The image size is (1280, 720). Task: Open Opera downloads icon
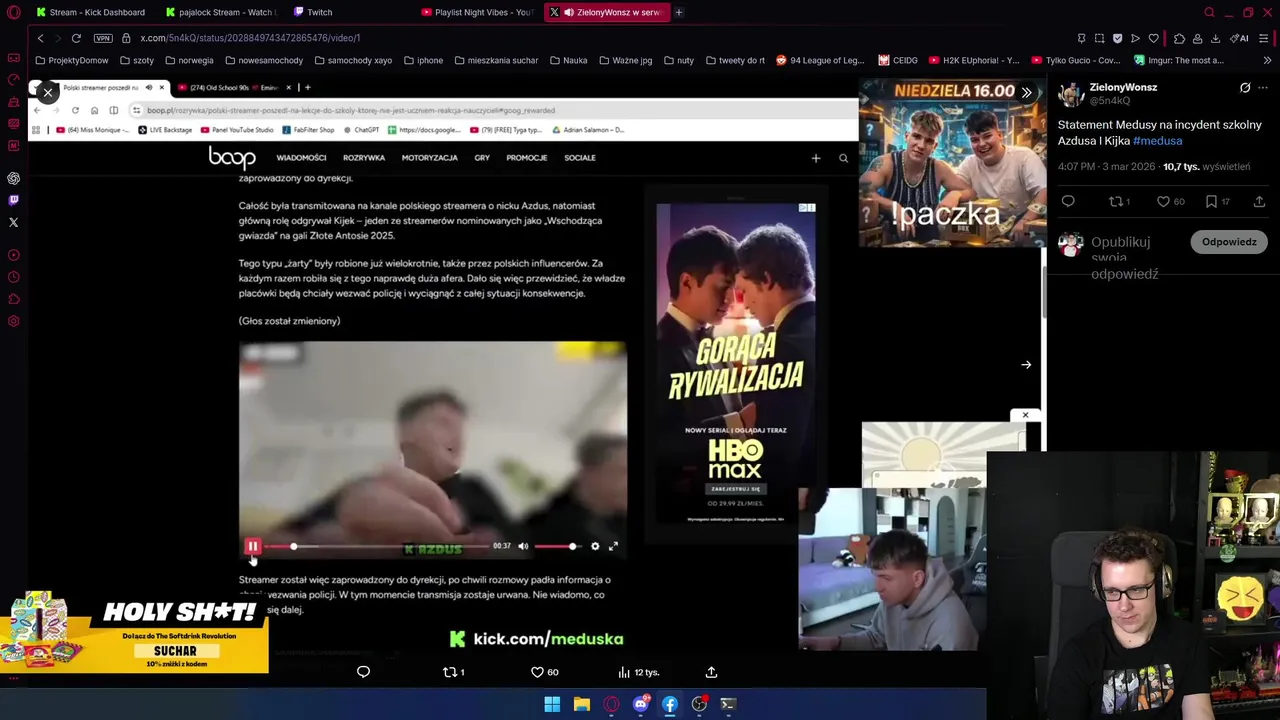click(x=1215, y=38)
